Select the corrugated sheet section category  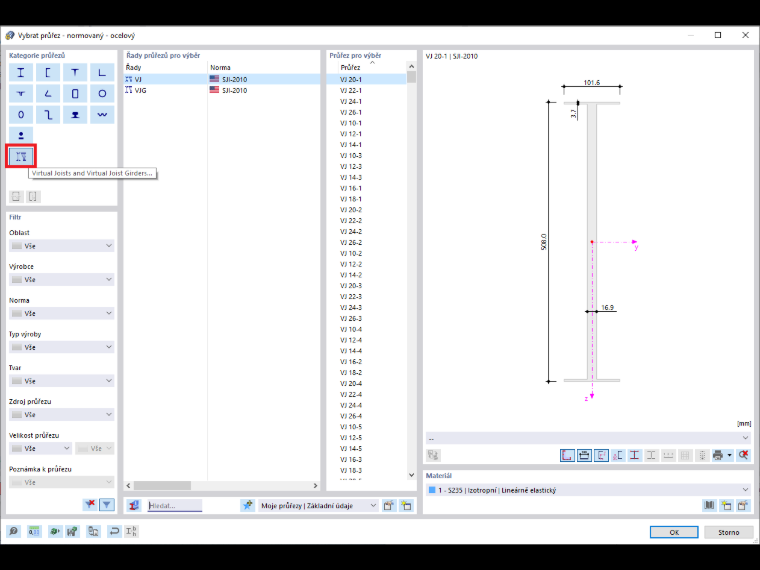tap(102, 114)
